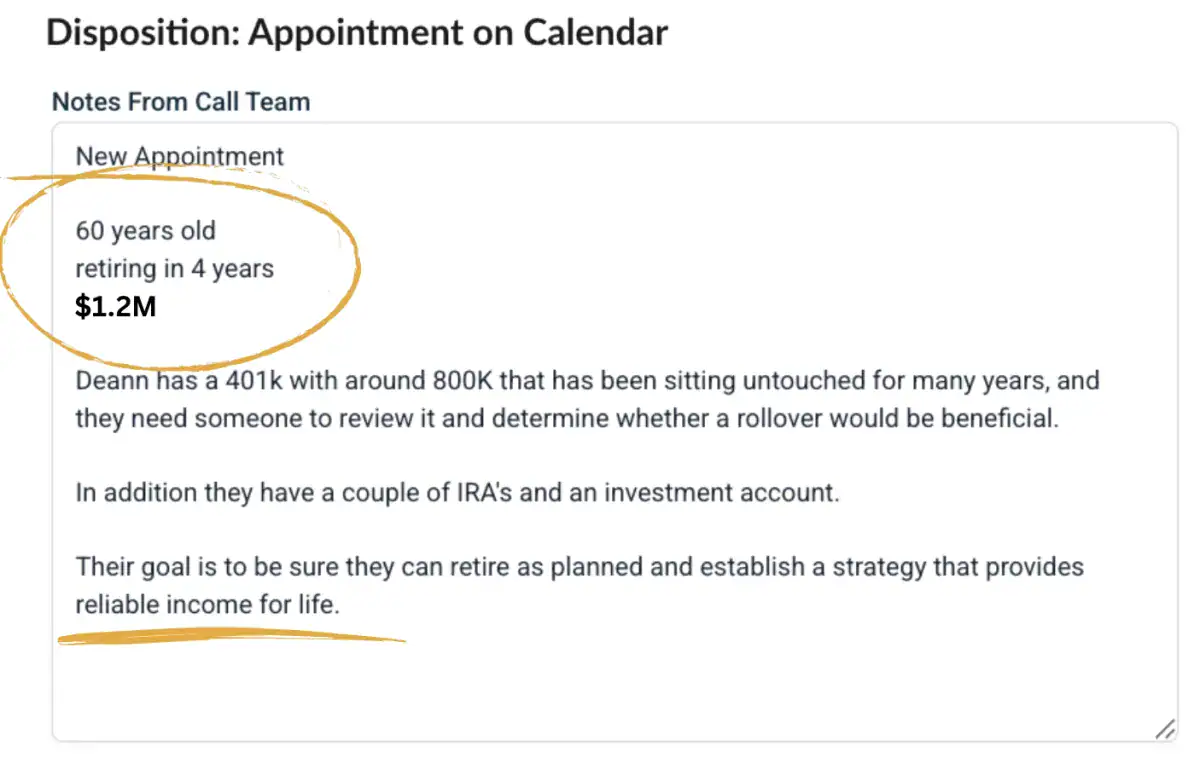Click on "IRA's" in the notes

(x=589, y=493)
